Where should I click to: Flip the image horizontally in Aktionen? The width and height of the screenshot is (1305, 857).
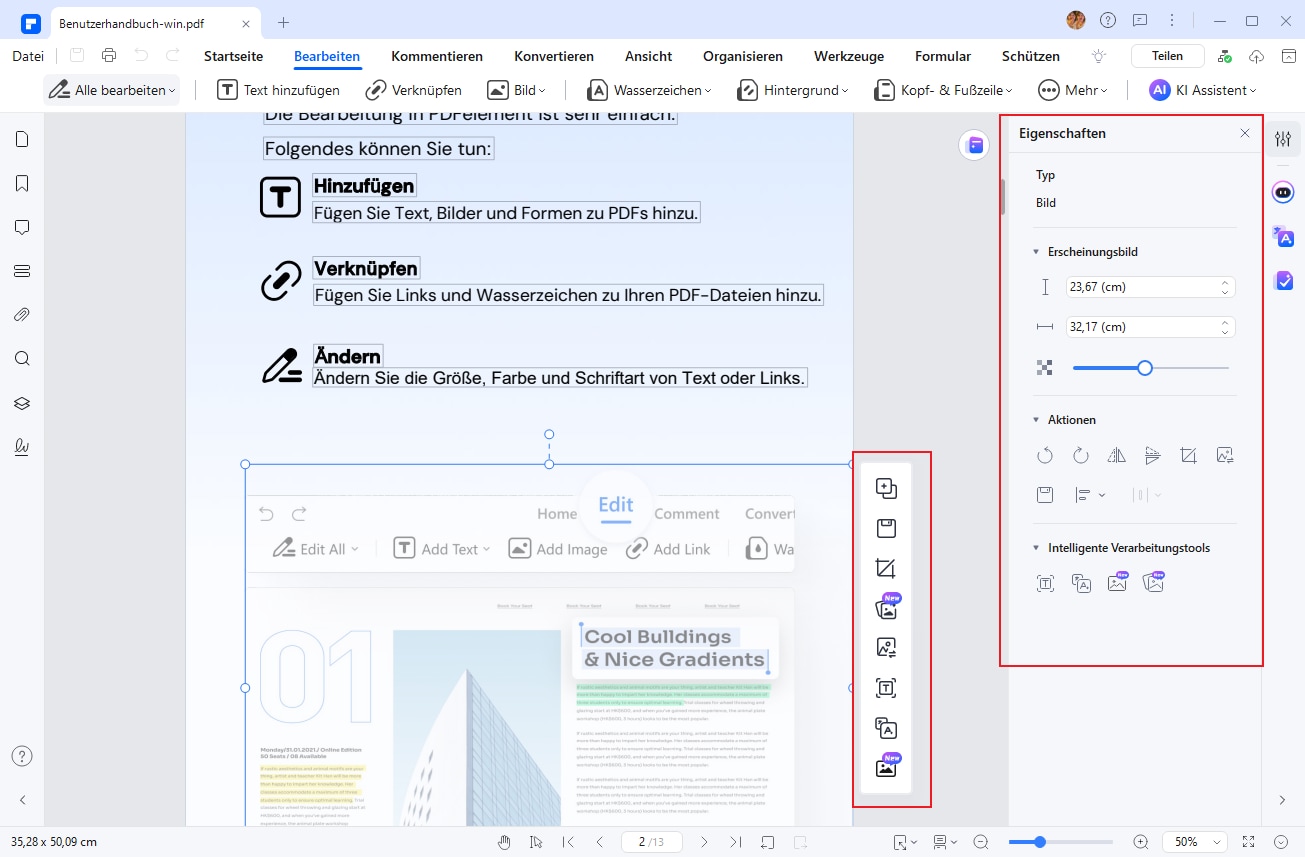(1117, 456)
